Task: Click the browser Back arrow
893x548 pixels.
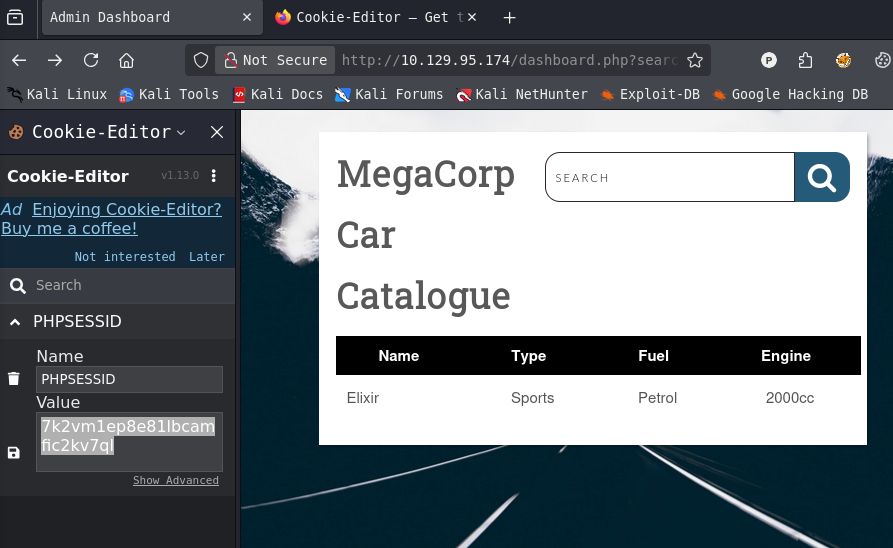Action: pyautogui.click(x=19, y=60)
